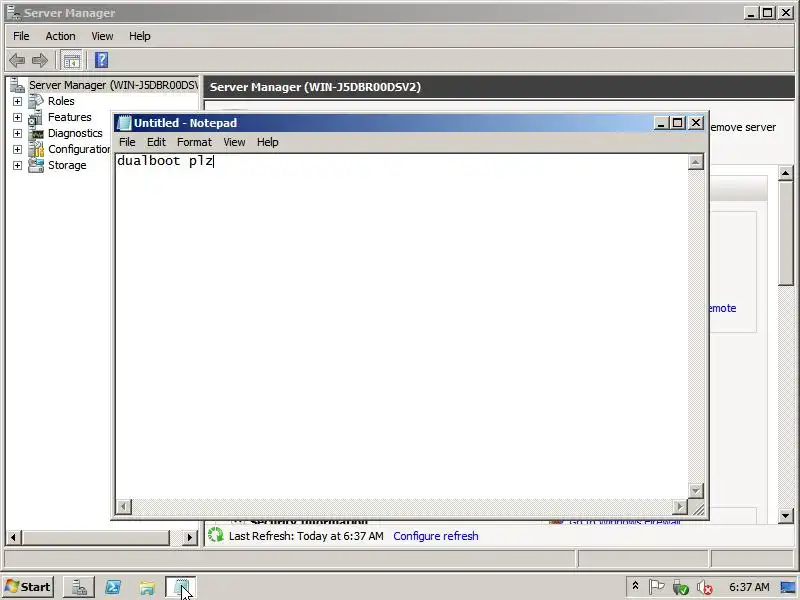Click the tree pane horizontal scrollbar thumb
The width and height of the screenshot is (800, 600).
pos(96,537)
